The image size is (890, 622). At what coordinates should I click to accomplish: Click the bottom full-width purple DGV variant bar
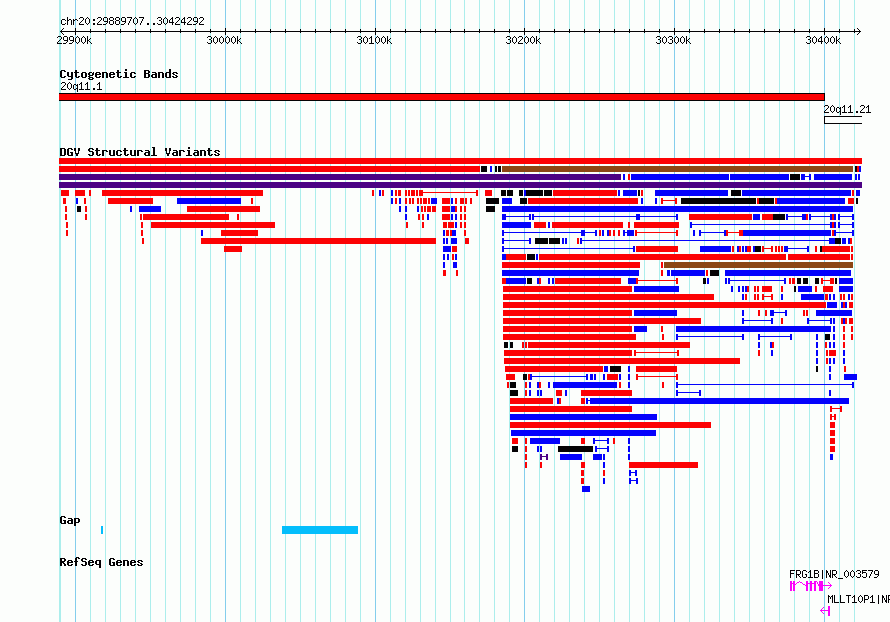pos(460,185)
